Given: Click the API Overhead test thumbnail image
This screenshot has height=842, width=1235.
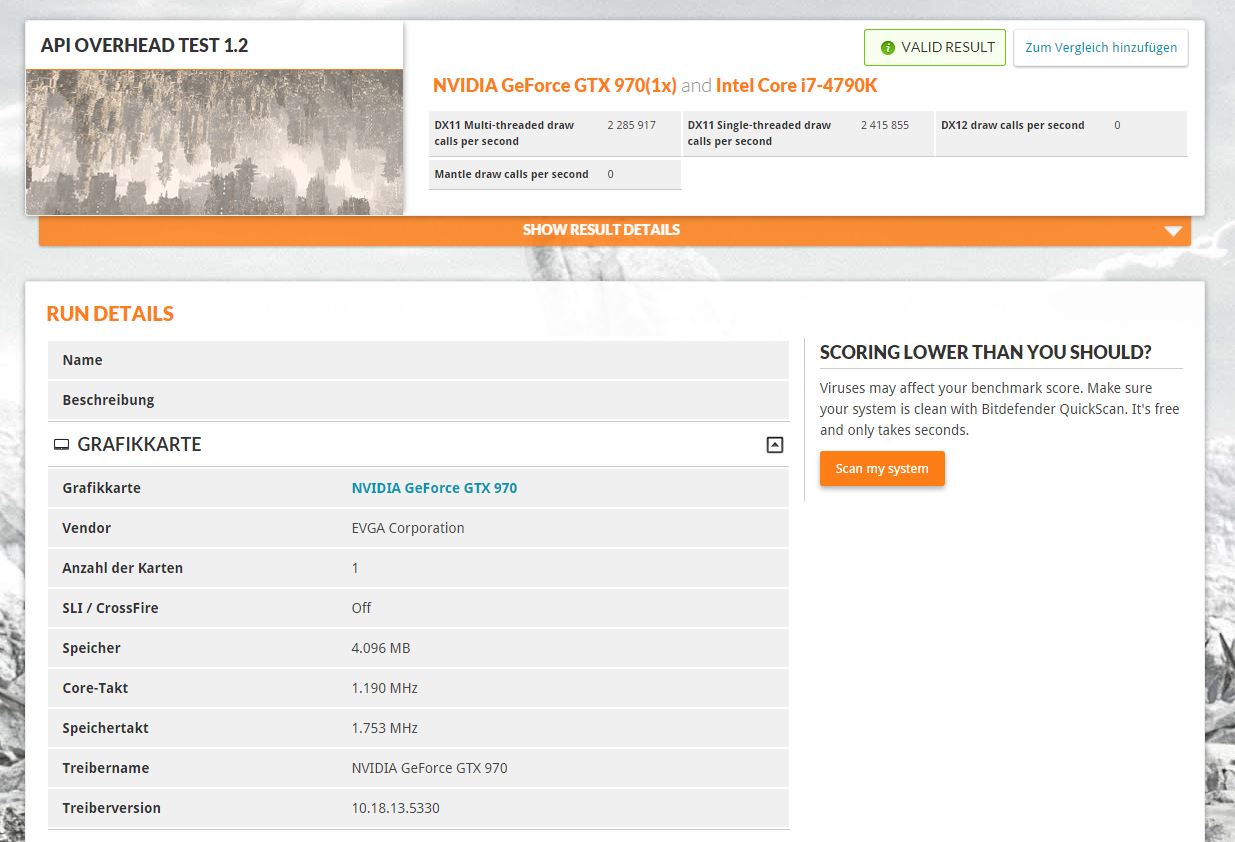Looking at the screenshot, I should pyautogui.click(x=215, y=141).
